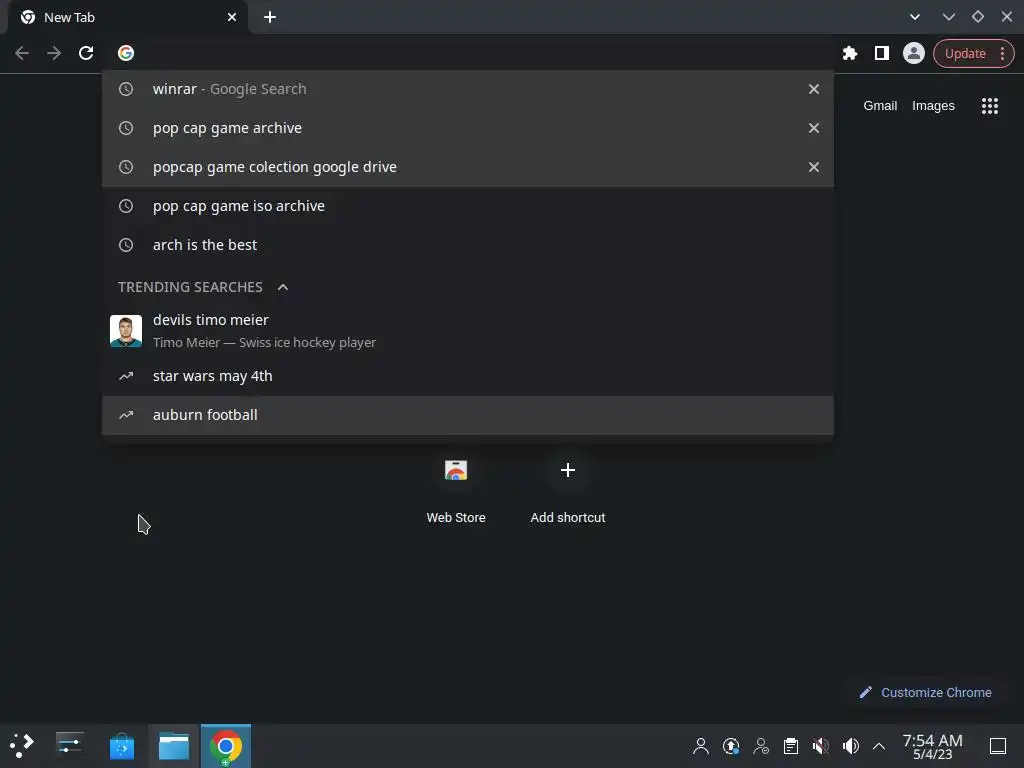Screen dimensions: 1024x768
Task: Click the muted audio tray icon
Action: click(821, 746)
